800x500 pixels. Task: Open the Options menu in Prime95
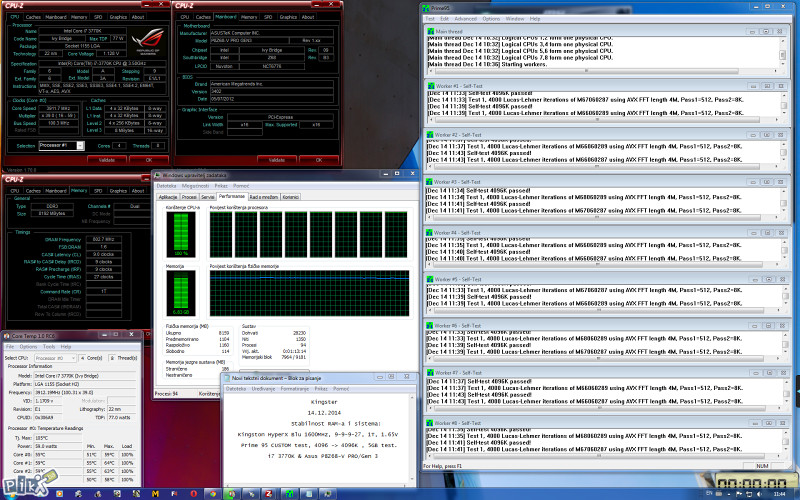[x=491, y=19]
